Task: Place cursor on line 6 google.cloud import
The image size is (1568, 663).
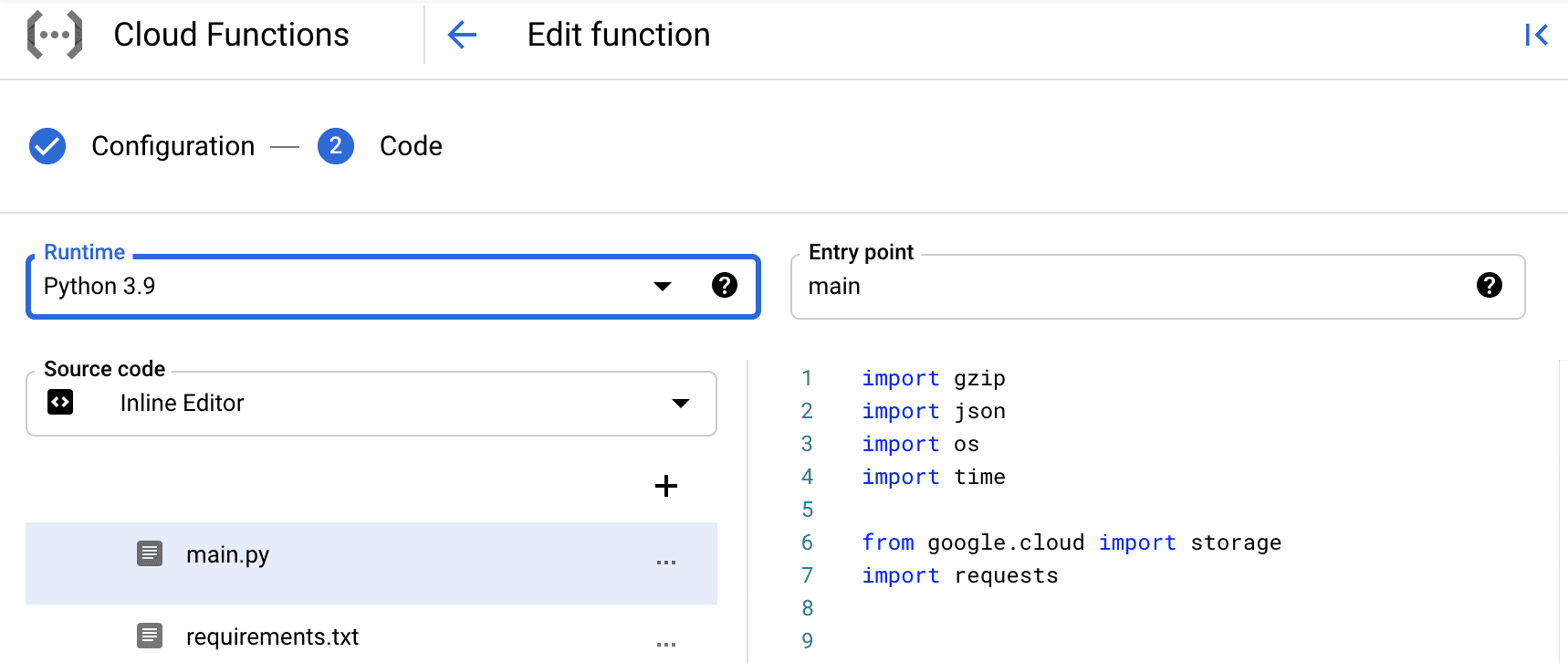Action: point(1005,542)
